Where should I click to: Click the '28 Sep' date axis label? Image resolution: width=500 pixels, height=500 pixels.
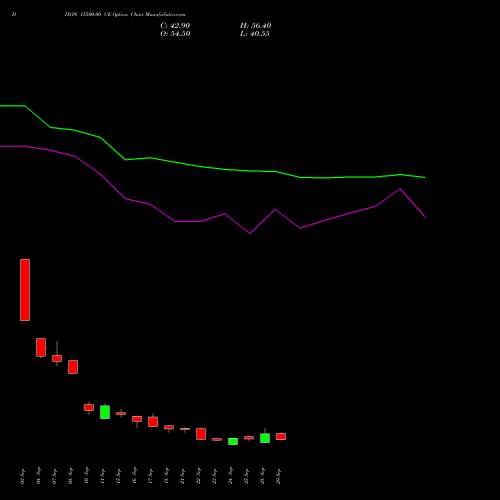pos(263,475)
